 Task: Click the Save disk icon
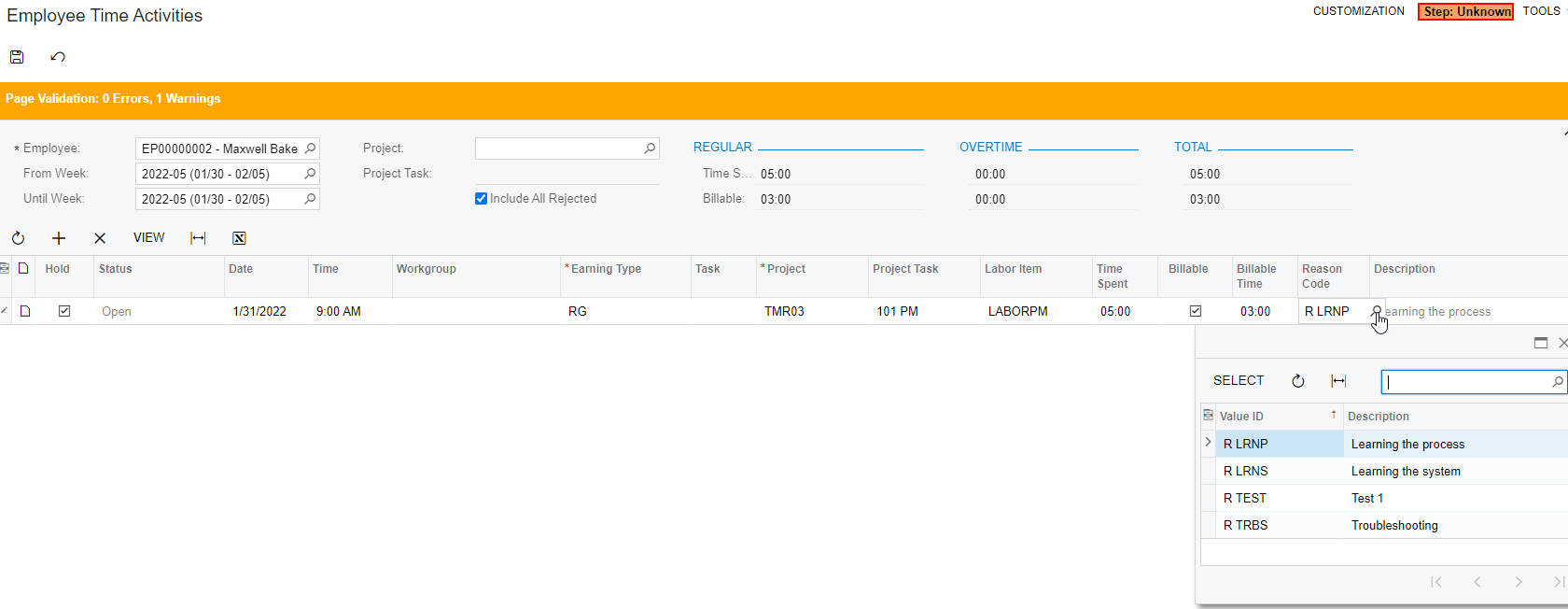[17, 57]
